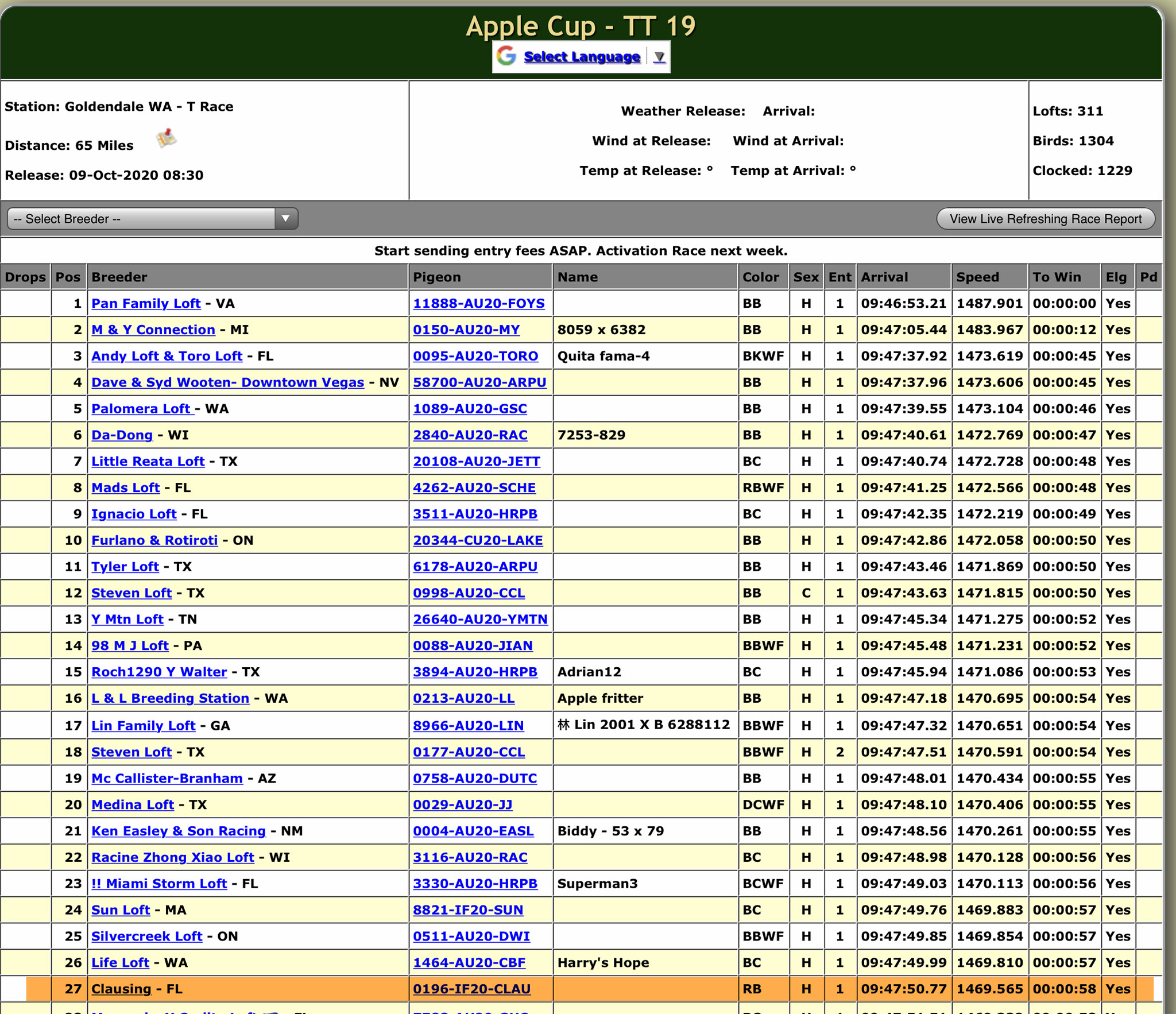Open the Life Loft breeder link
1176x1014 pixels.
point(120,964)
